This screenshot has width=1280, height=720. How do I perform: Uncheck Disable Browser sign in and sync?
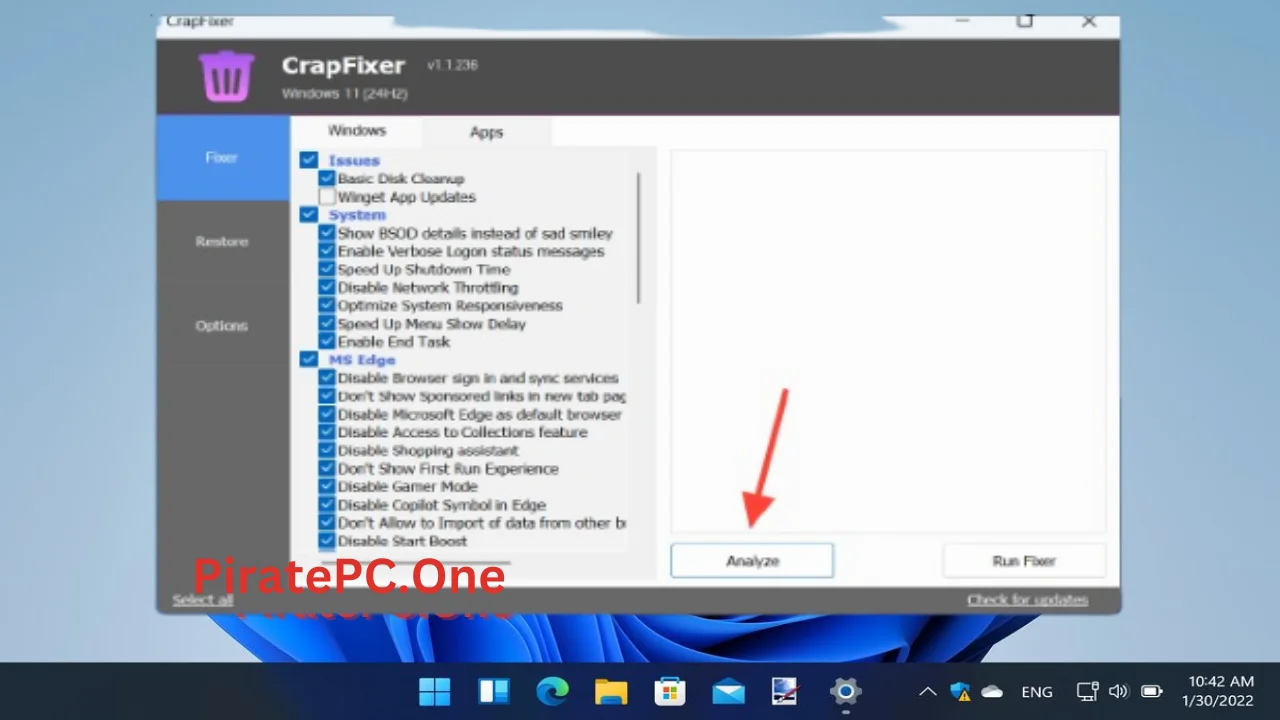(x=327, y=378)
